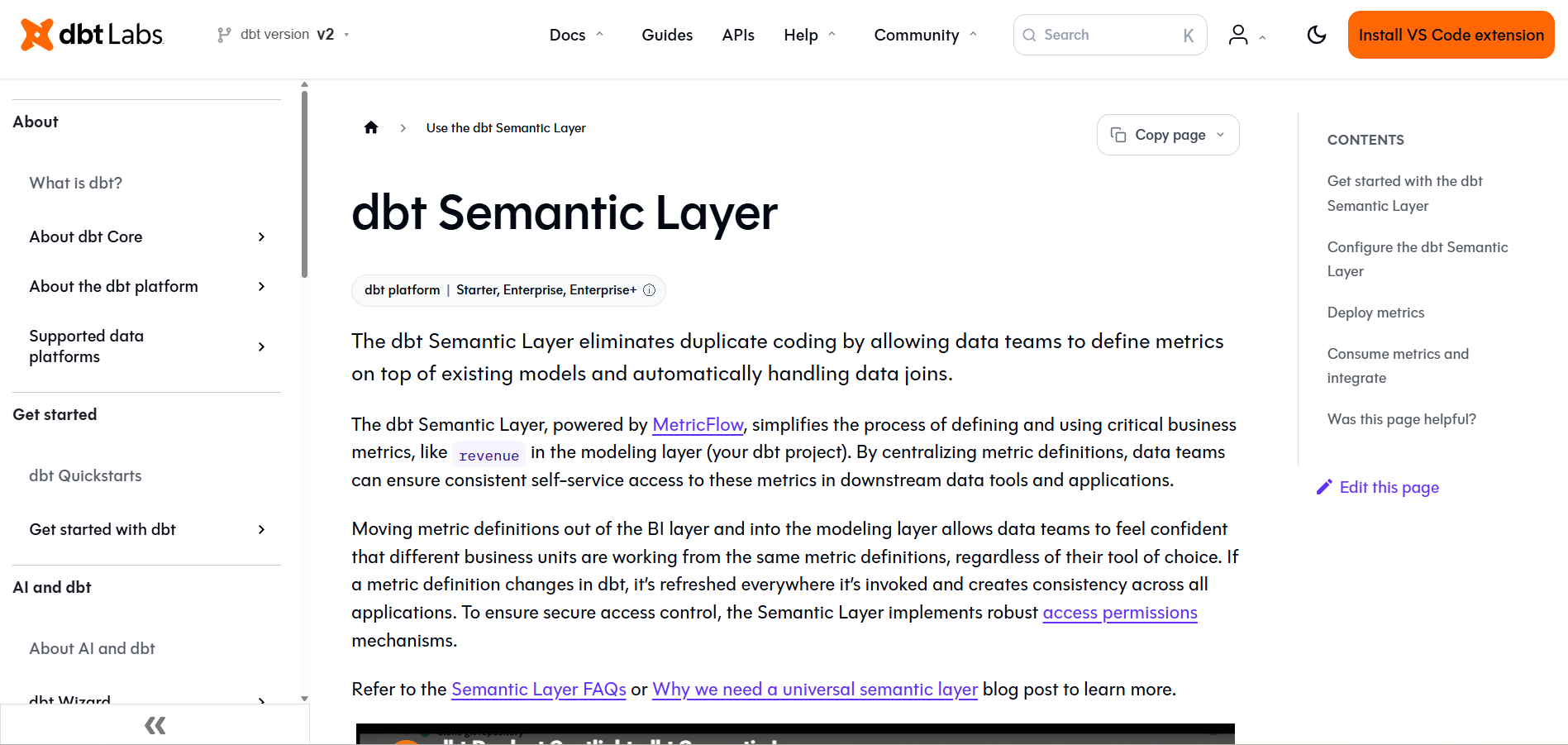Viewport: 1568px width, 745px height.
Task: Click the dbt platform plan badge
Action: tap(508, 290)
